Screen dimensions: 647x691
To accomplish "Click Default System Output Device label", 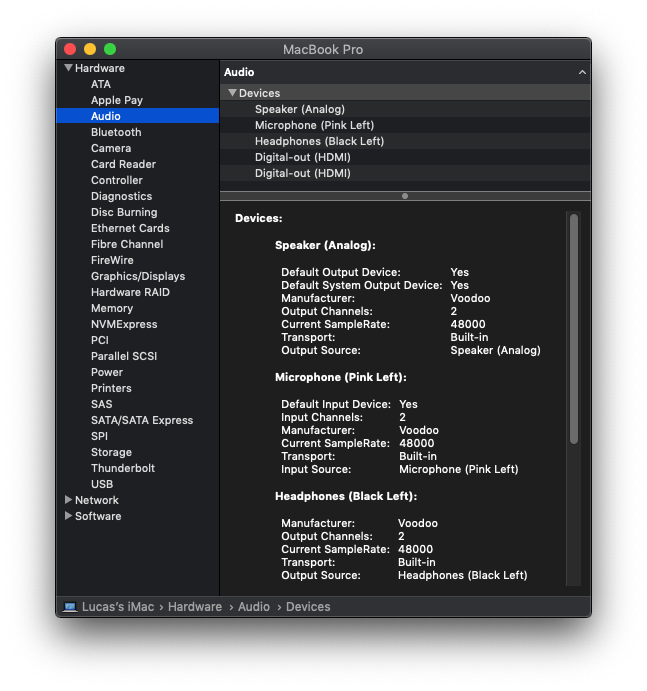I will point(362,285).
